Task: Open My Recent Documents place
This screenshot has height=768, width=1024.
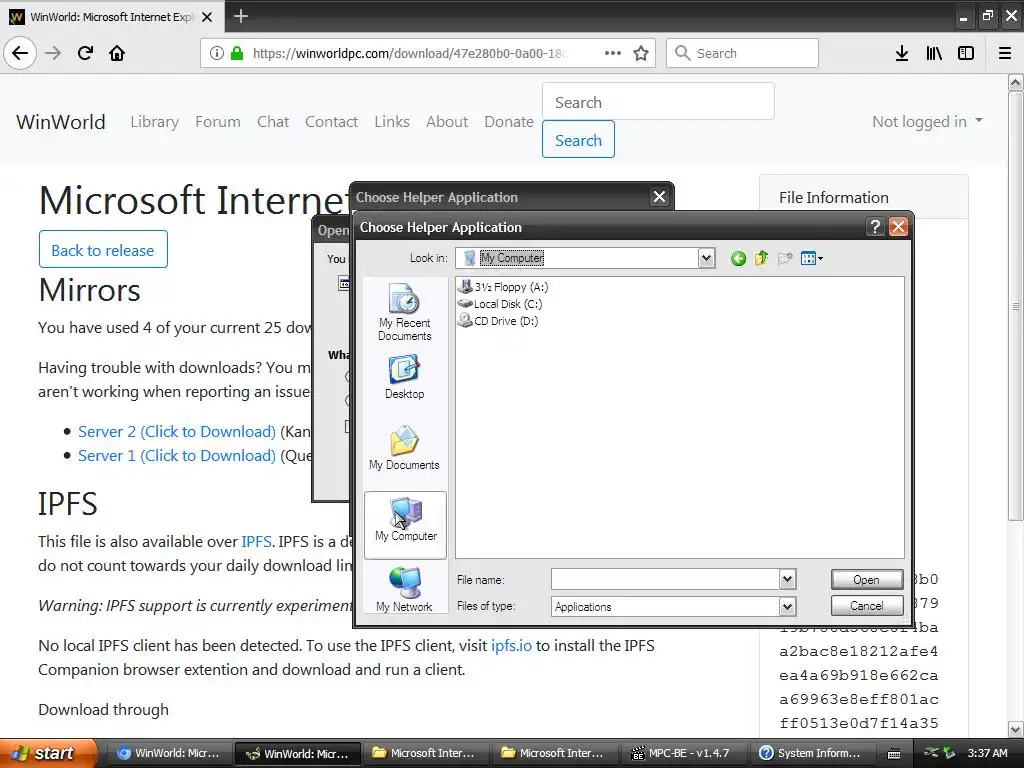Action: [x=404, y=312]
